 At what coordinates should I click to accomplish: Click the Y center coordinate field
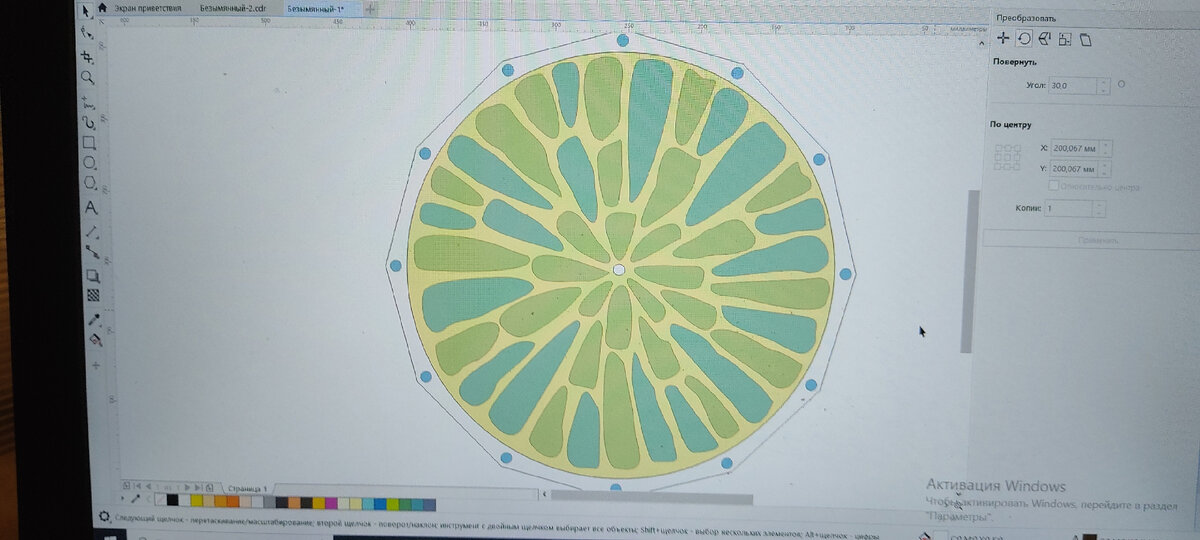pos(1075,169)
